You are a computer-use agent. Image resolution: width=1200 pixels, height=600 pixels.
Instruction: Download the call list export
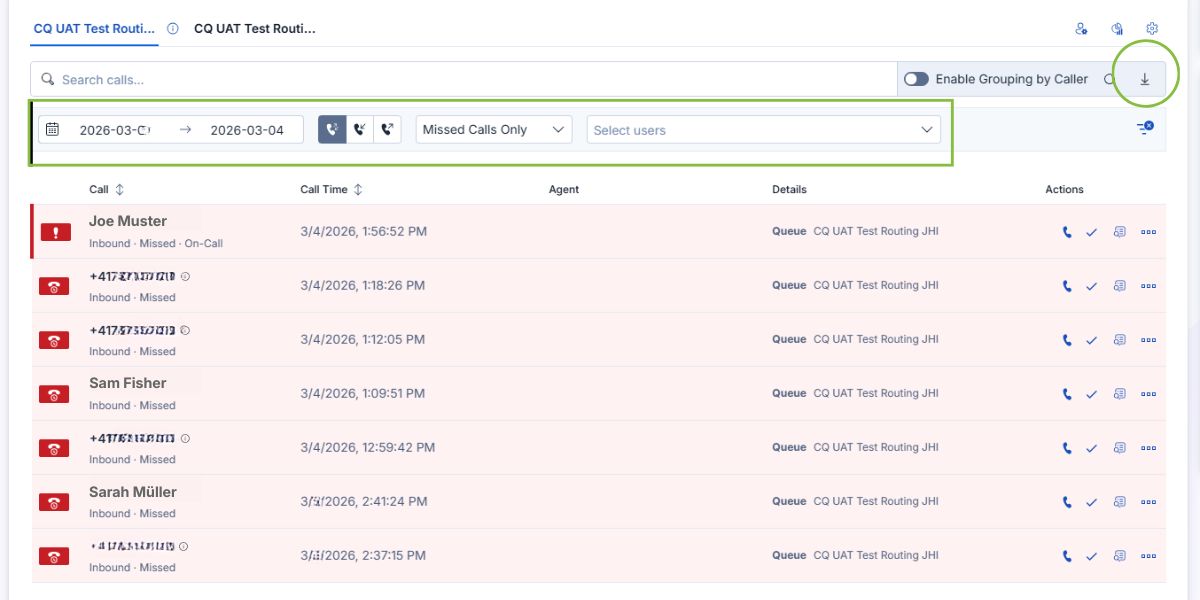point(1145,79)
